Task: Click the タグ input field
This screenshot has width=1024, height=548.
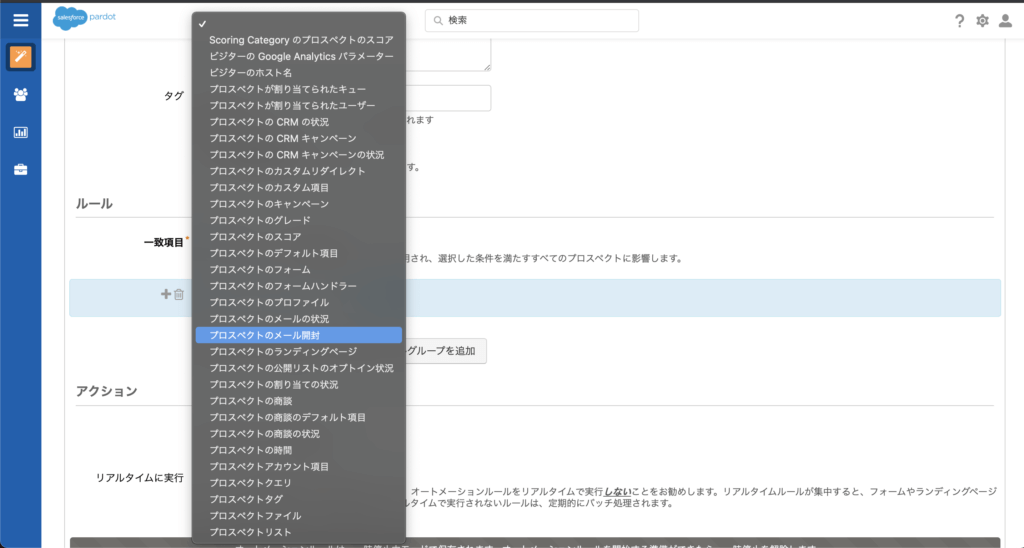Action: (x=448, y=98)
